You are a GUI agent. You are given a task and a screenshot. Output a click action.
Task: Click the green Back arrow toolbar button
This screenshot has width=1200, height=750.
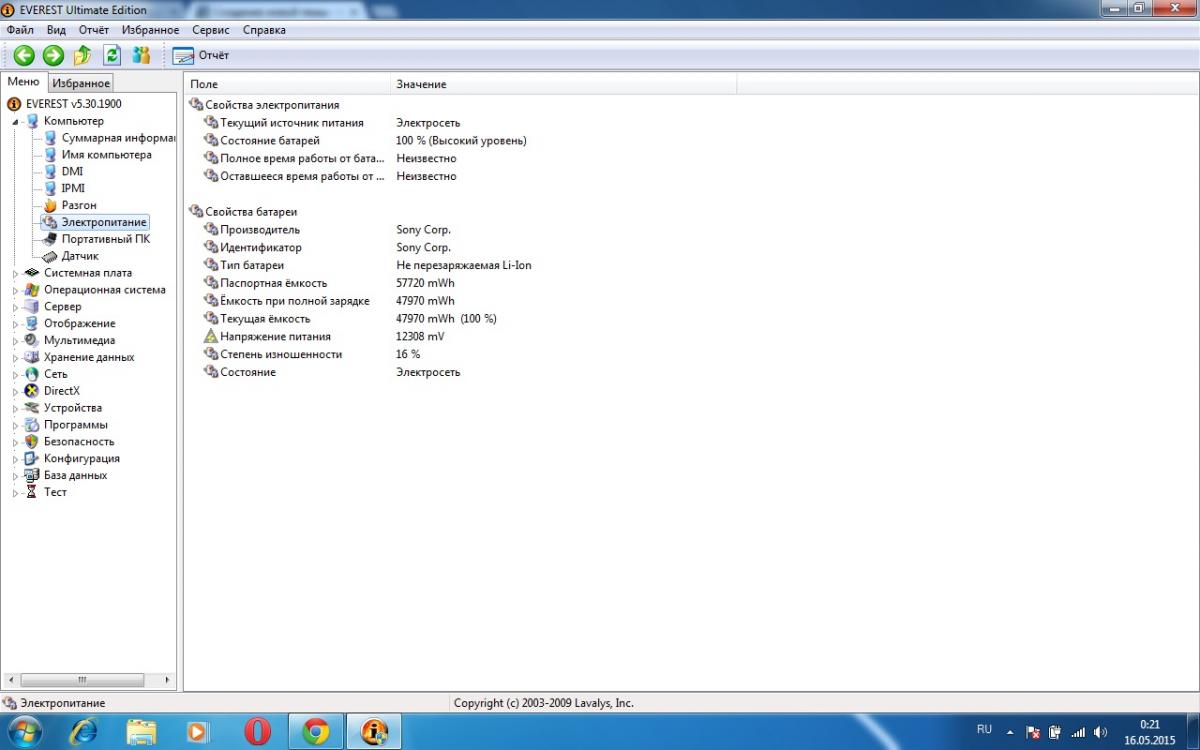pos(24,56)
